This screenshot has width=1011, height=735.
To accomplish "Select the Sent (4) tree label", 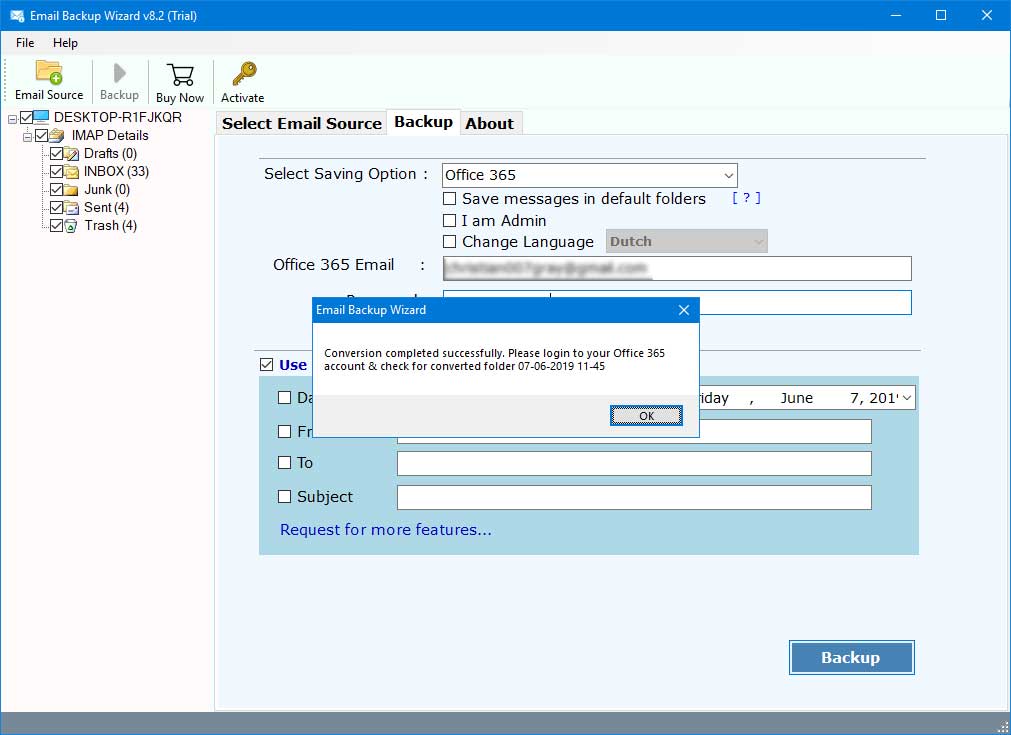I will pos(106,208).
